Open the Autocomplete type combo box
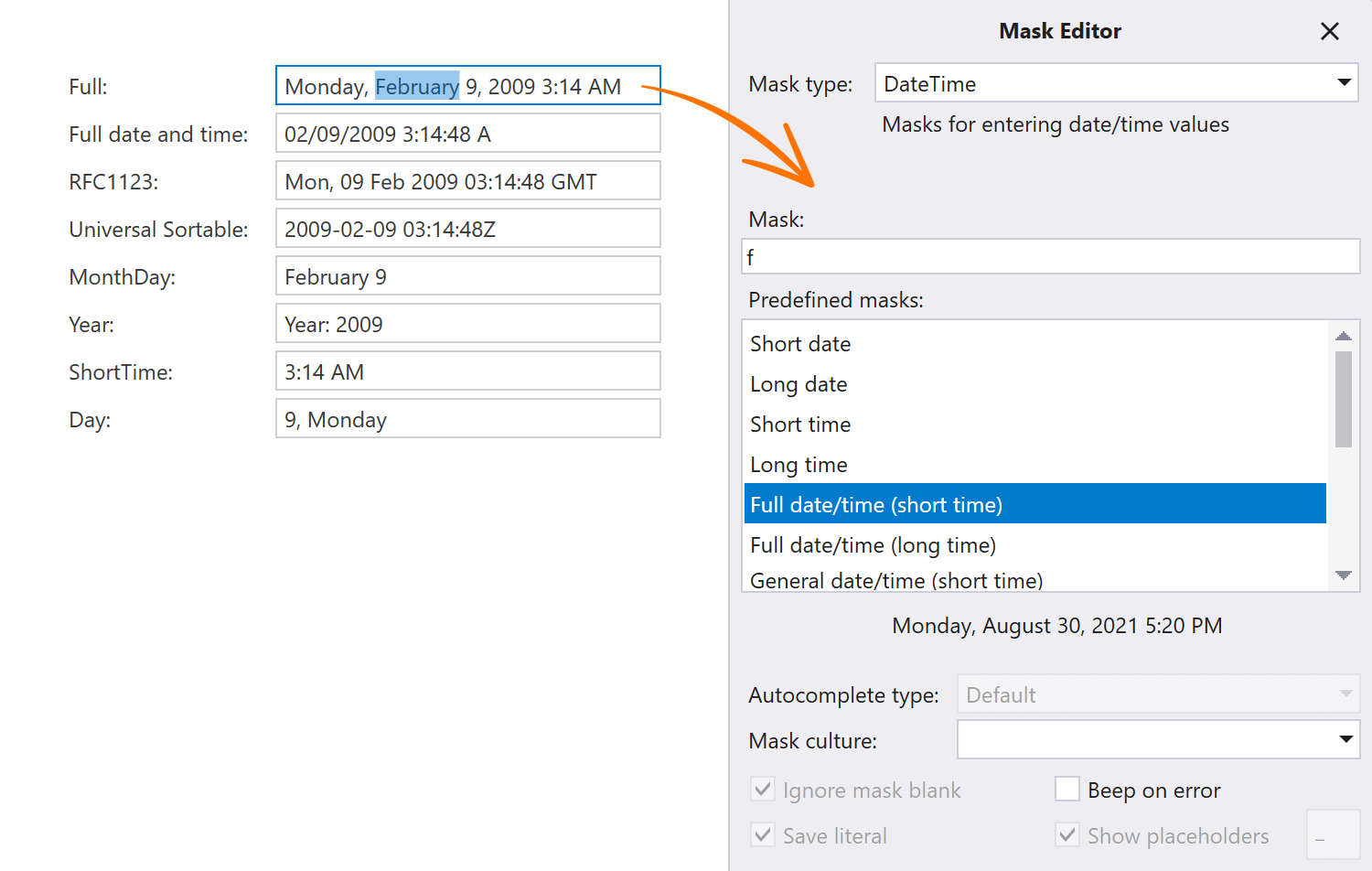This screenshot has height=871, width=1372. click(1157, 694)
